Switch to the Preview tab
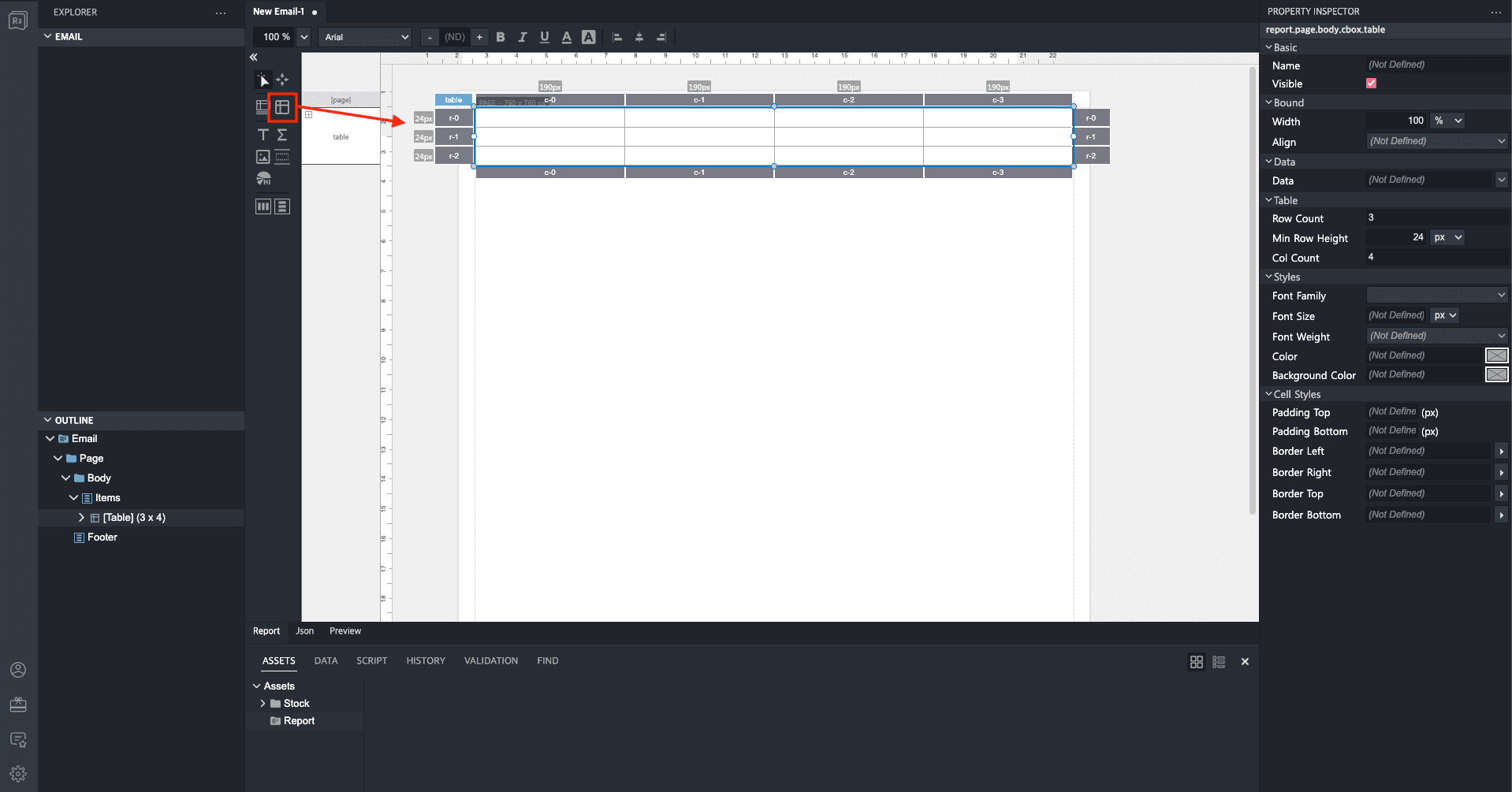This screenshot has height=792, width=1512. (345, 631)
